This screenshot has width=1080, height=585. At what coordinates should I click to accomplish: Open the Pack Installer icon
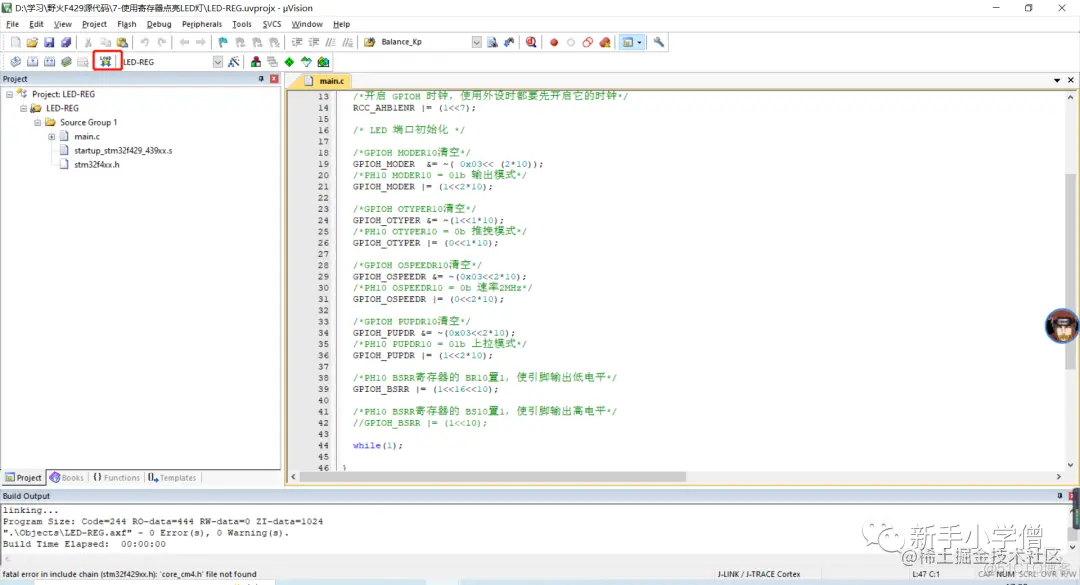coord(323,62)
